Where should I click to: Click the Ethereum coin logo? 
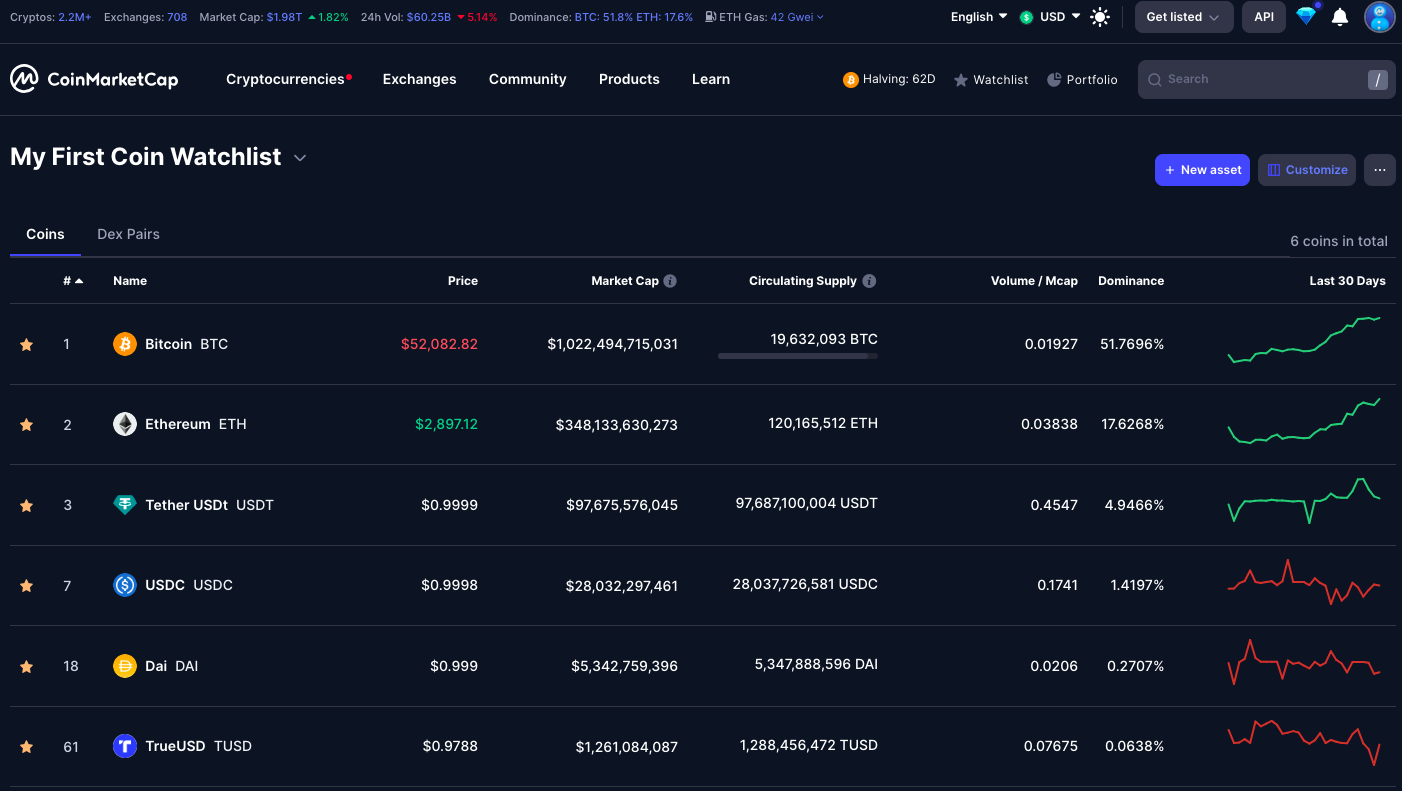[x=125, y=424]
